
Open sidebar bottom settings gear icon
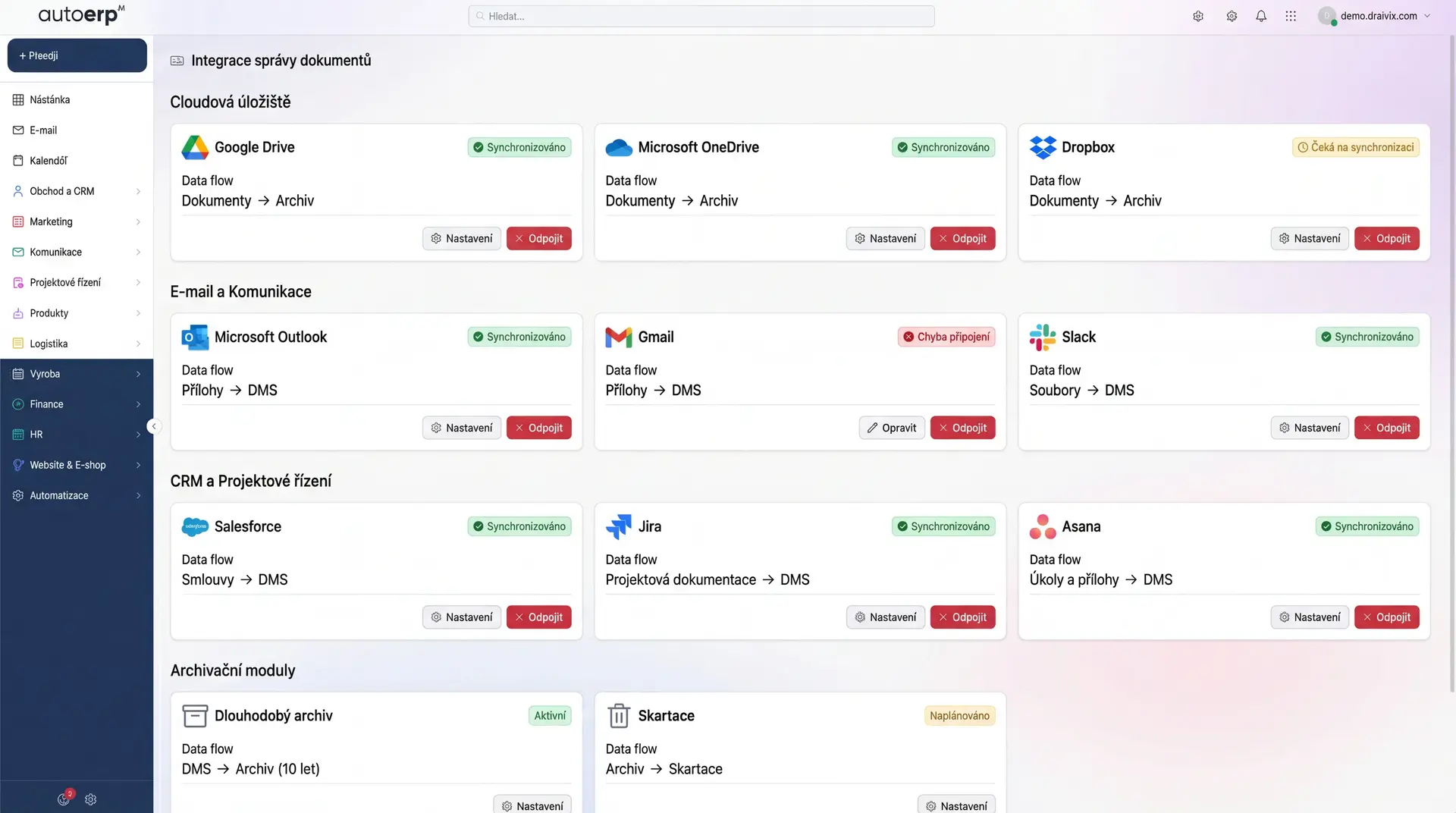91,799
